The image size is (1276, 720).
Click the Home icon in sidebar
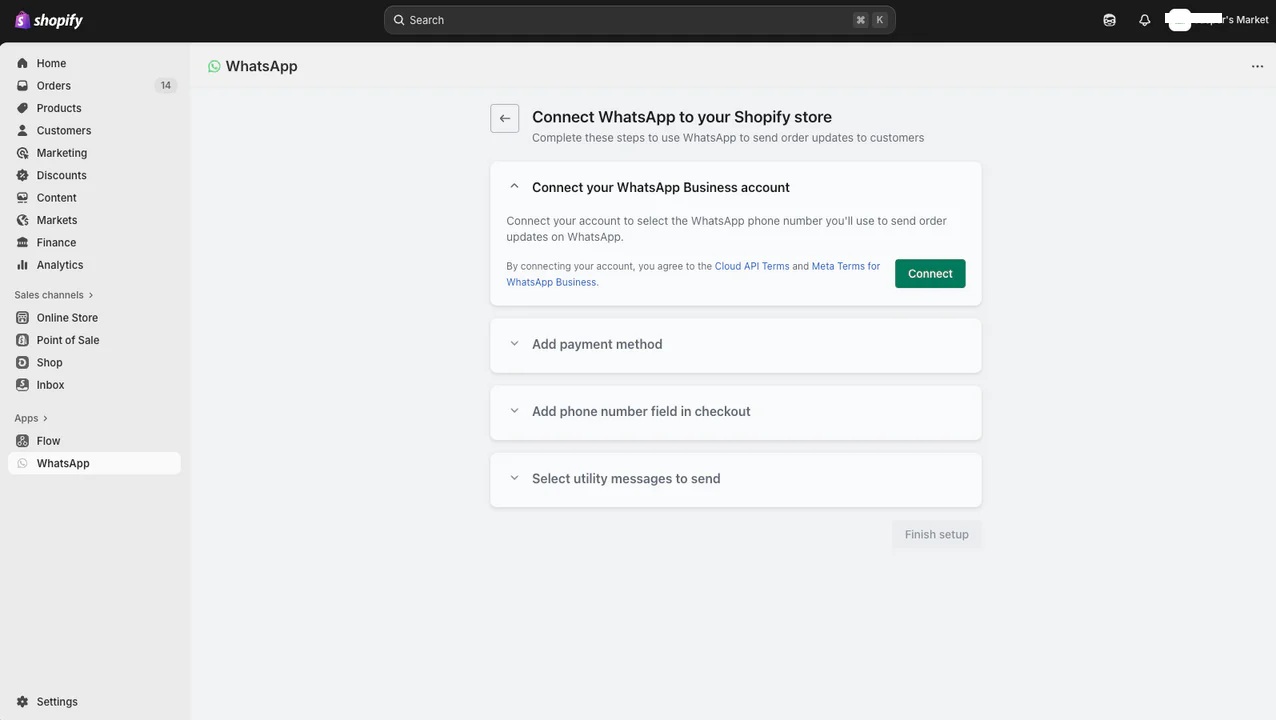coord(22,63)
